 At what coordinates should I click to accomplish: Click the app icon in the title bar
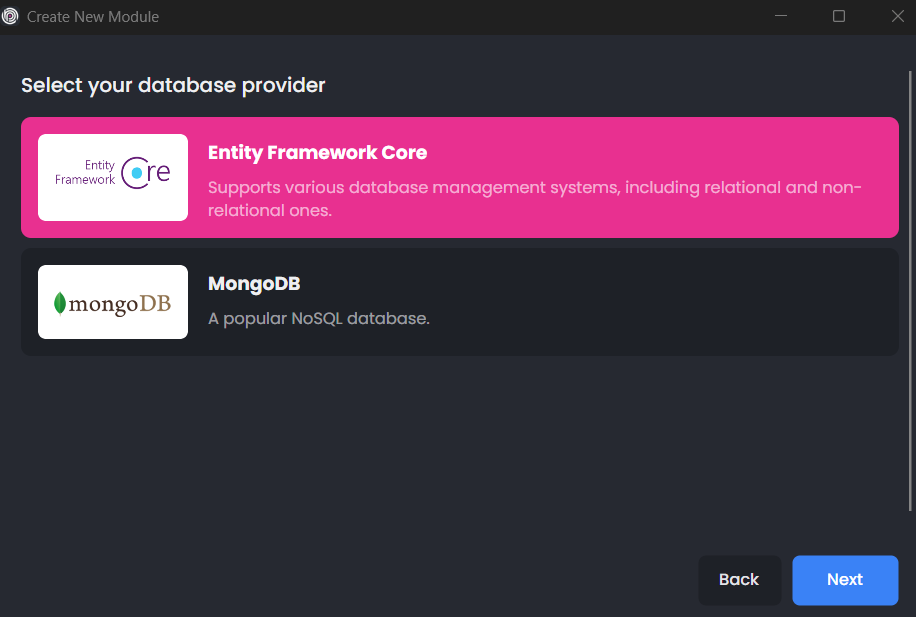pos(11,16)
